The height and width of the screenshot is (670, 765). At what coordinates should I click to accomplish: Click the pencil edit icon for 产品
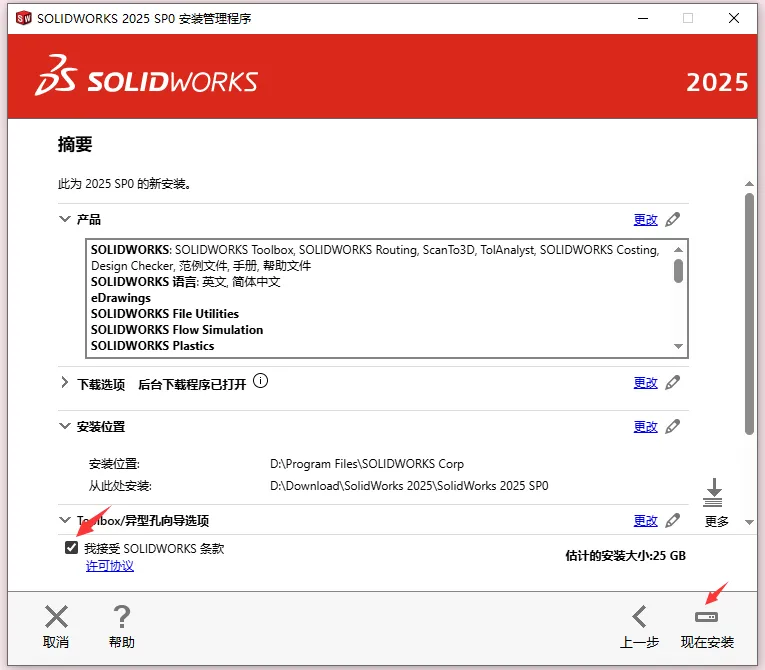click(672, 220)
